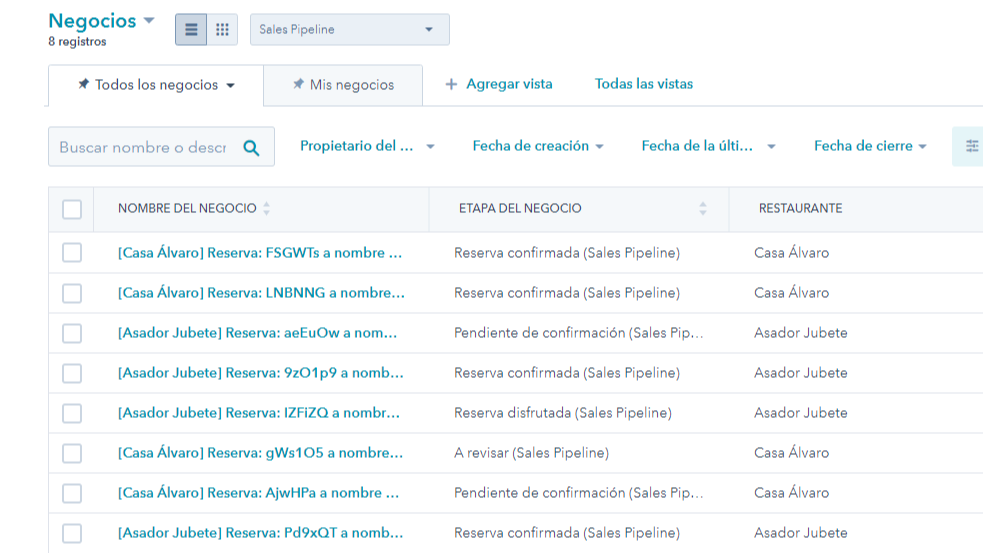Sort by Nombre del negocio arrows
983x553 pixels.
pos(266,209)
